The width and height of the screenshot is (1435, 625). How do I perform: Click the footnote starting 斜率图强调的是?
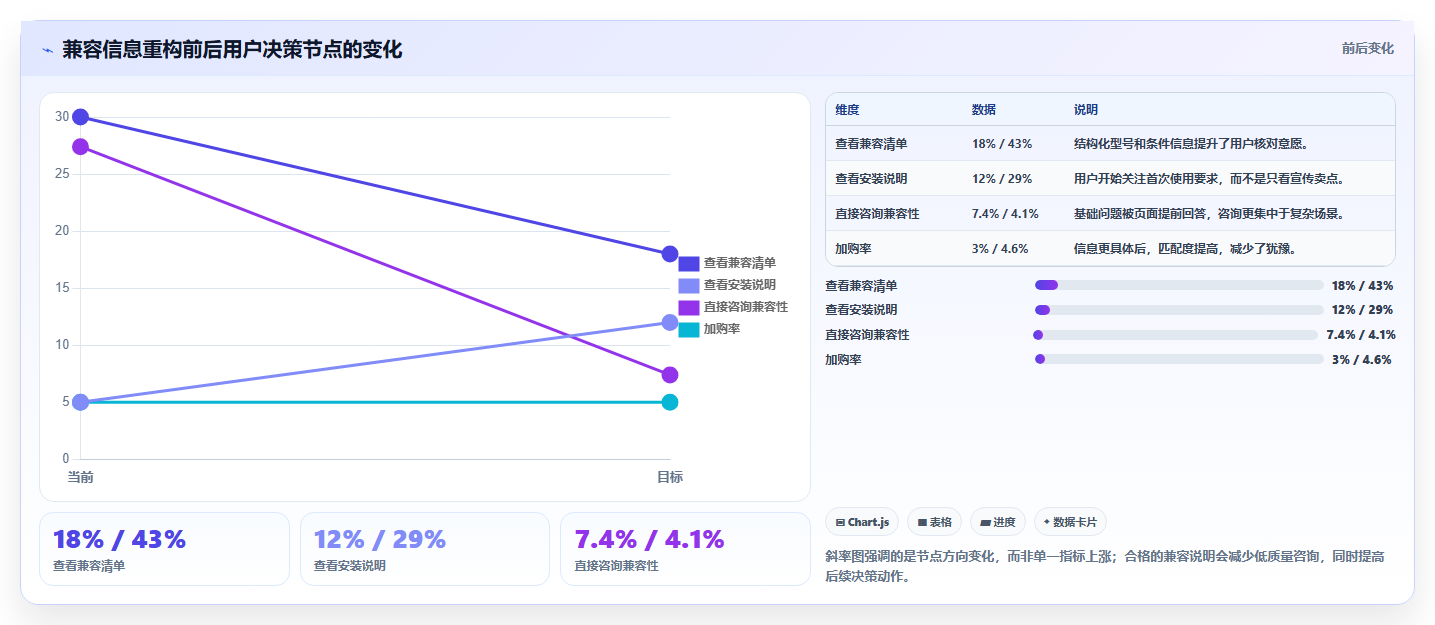[x=1104, y=566]
